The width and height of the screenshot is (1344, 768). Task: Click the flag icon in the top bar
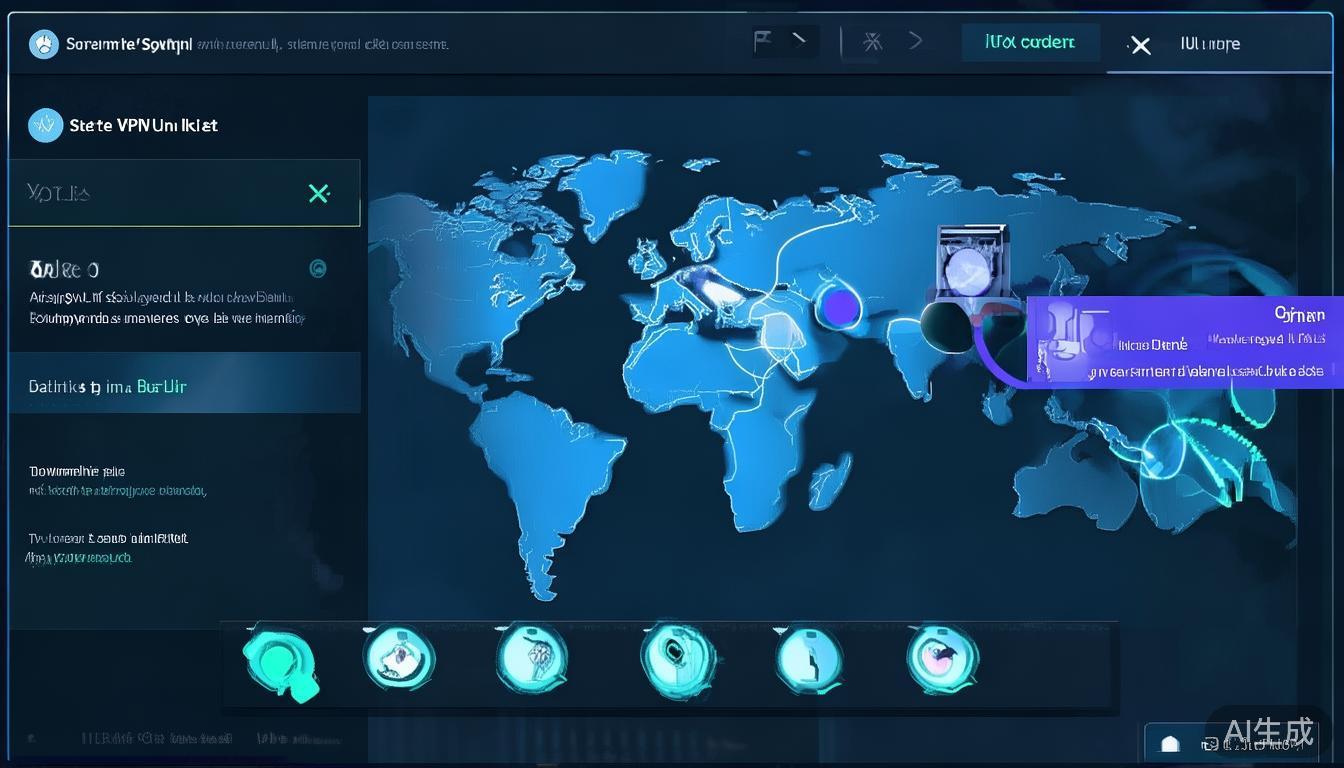763,42
